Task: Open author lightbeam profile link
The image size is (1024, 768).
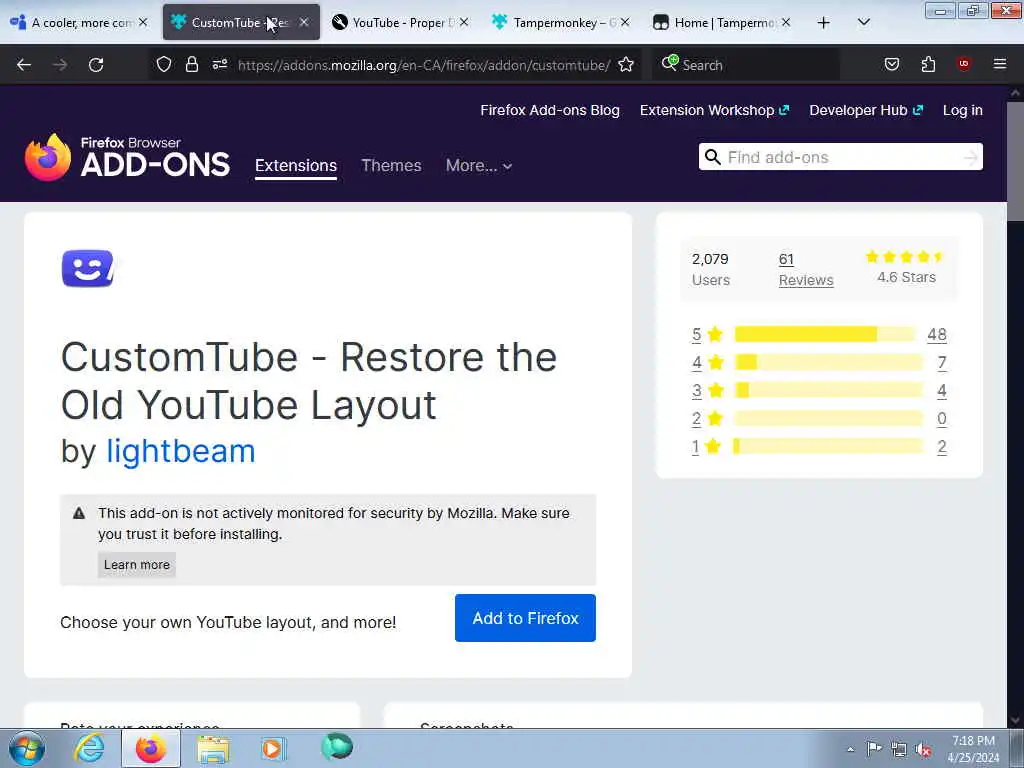Action: pyautogui.click(x=181, y=451)
